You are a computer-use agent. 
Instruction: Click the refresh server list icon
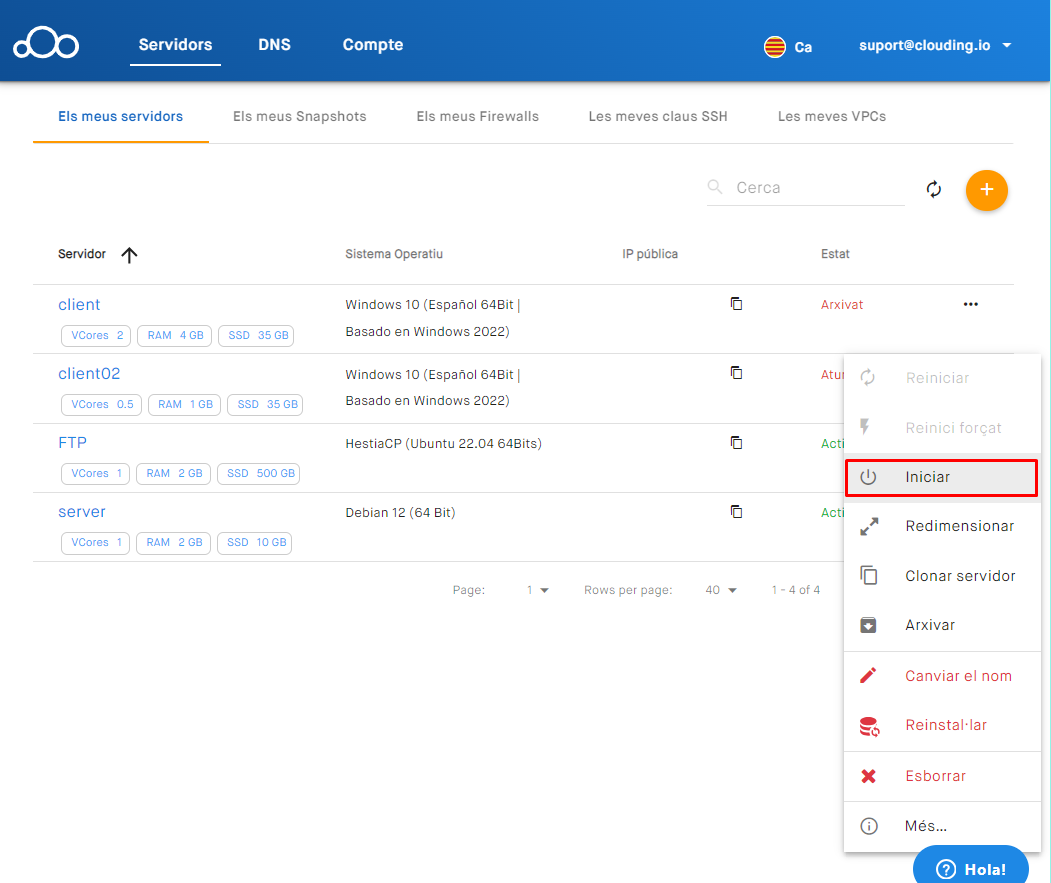pos(934,189)
